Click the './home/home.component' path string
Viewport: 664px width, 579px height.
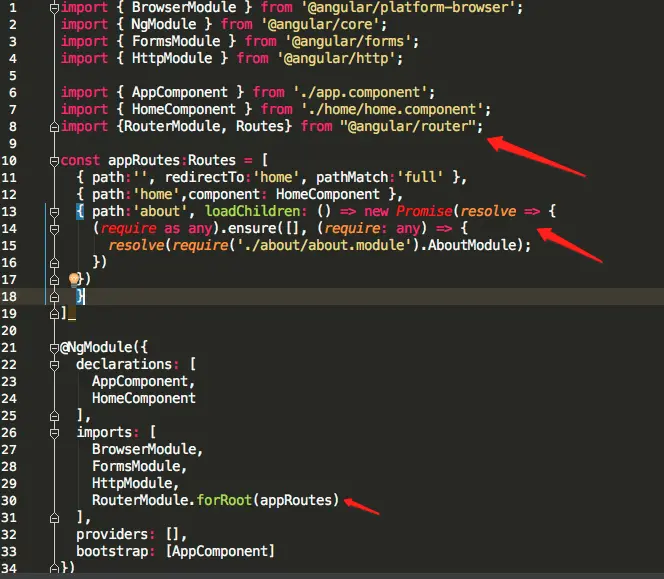(x=392, y=109)
